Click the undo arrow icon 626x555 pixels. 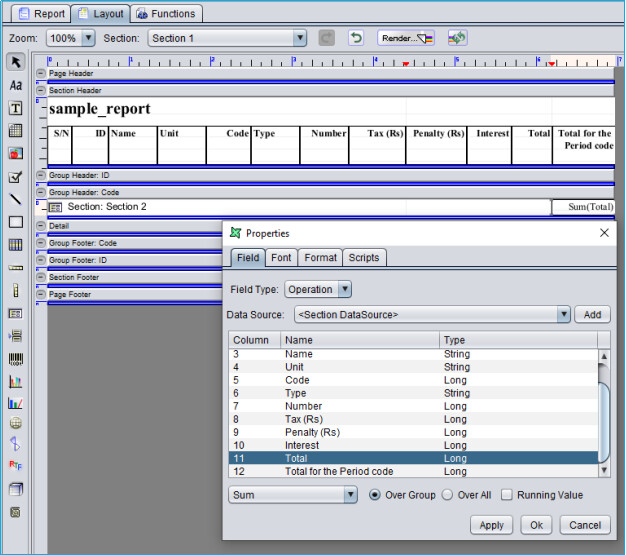click(x=356, y=38)
